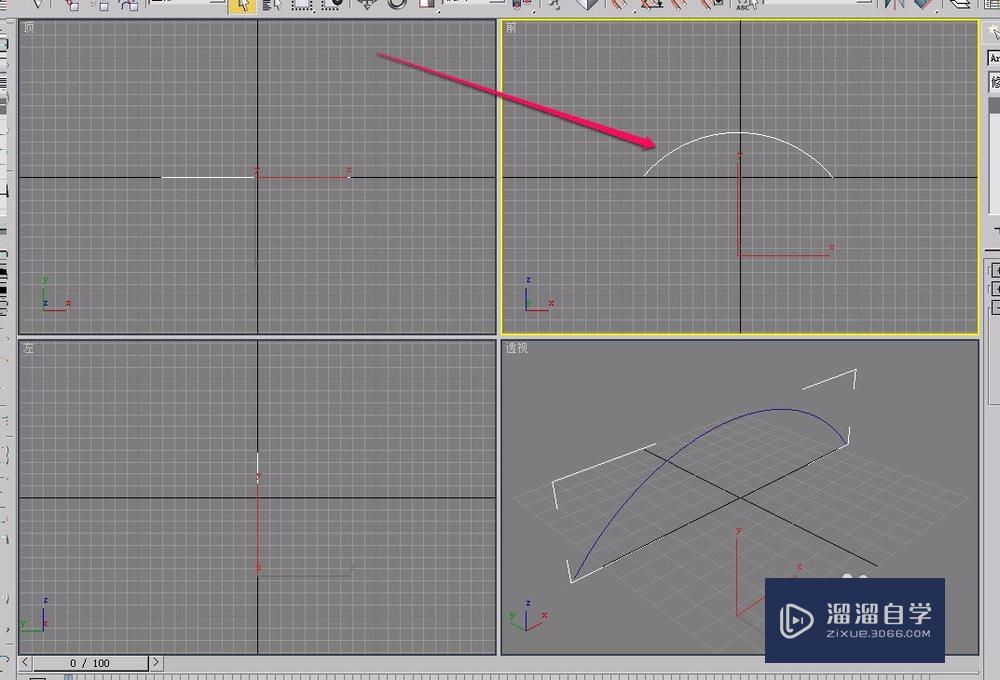This screenshot has width=1000, height=680.
Task: Click the 0 / 100 time slider
Action: 91,663
